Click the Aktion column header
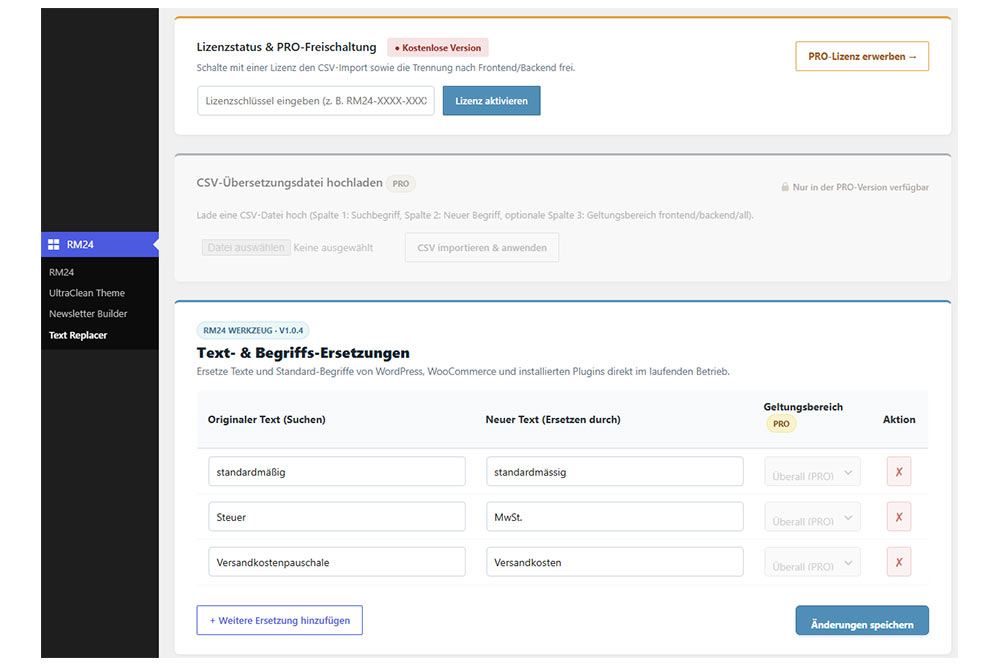The image size is (1000, 666). (899, 419)
